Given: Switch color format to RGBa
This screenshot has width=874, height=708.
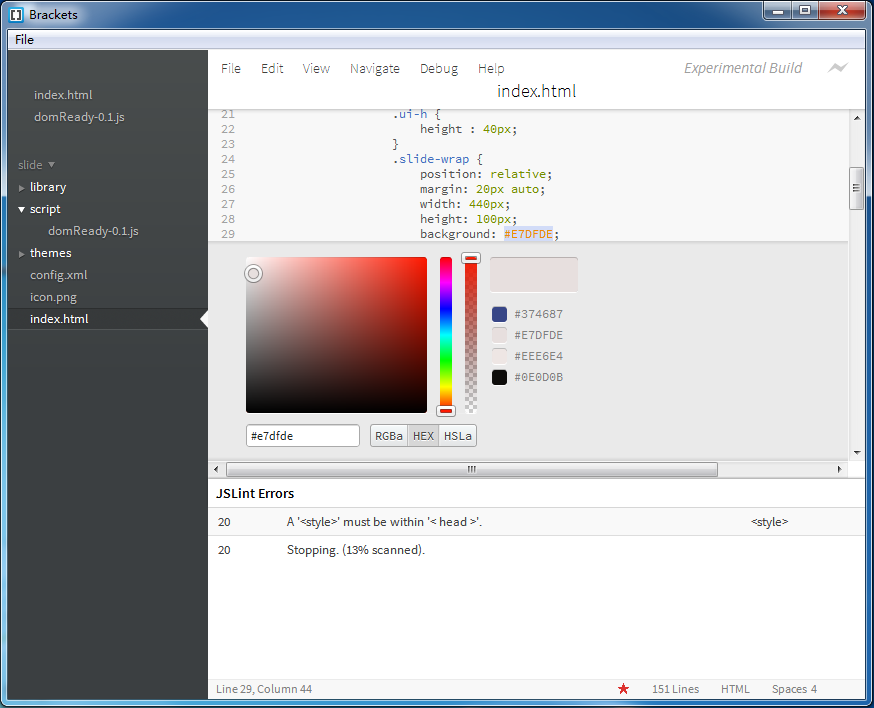Looking at the screenshot, I should (x=389, y=436).
